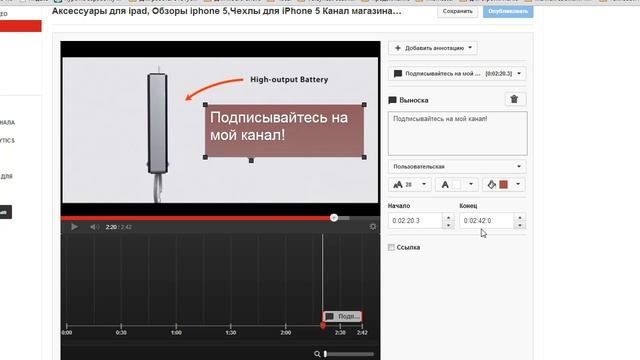Click the 2:00 mark on timeline
The image size is (640, 360).
[x=285, y=333]
